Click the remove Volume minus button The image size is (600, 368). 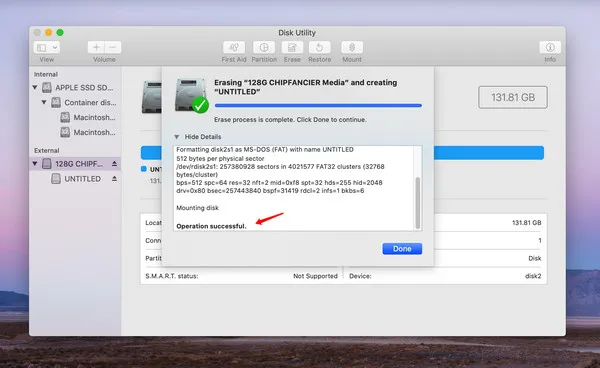pyautogui.click(x=113, y=47)
